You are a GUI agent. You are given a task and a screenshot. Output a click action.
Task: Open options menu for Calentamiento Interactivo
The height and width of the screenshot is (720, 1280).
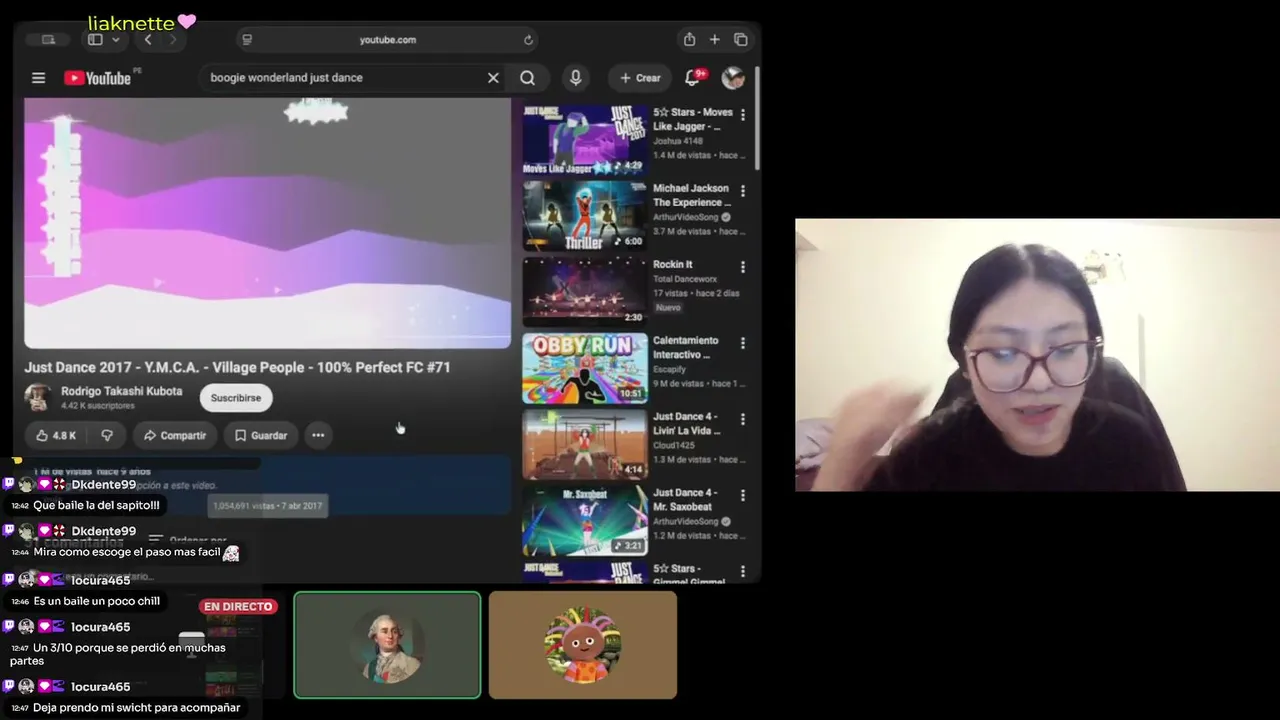742,343
